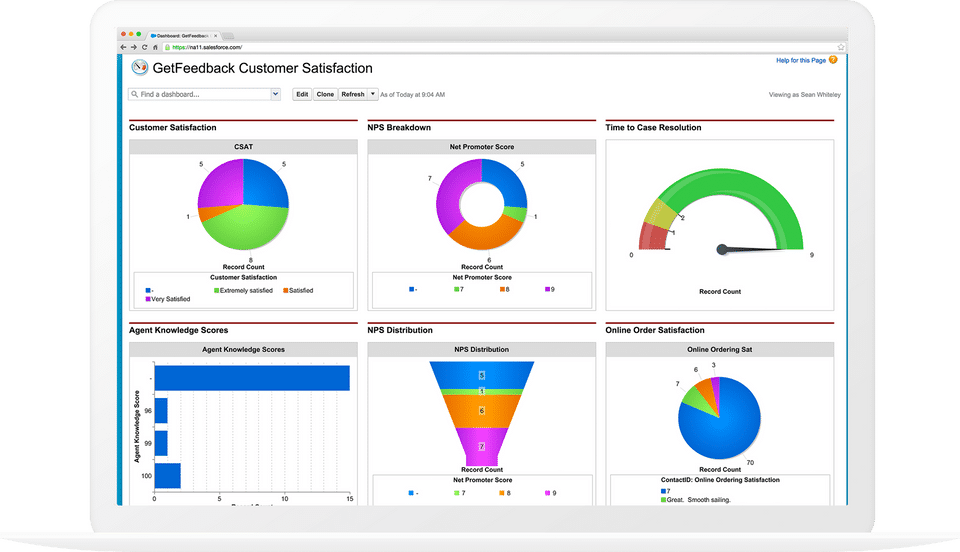Open the Help for this Page link
Image resolution: width=960 pixels, height=552 pixels.
coord(801,61)
